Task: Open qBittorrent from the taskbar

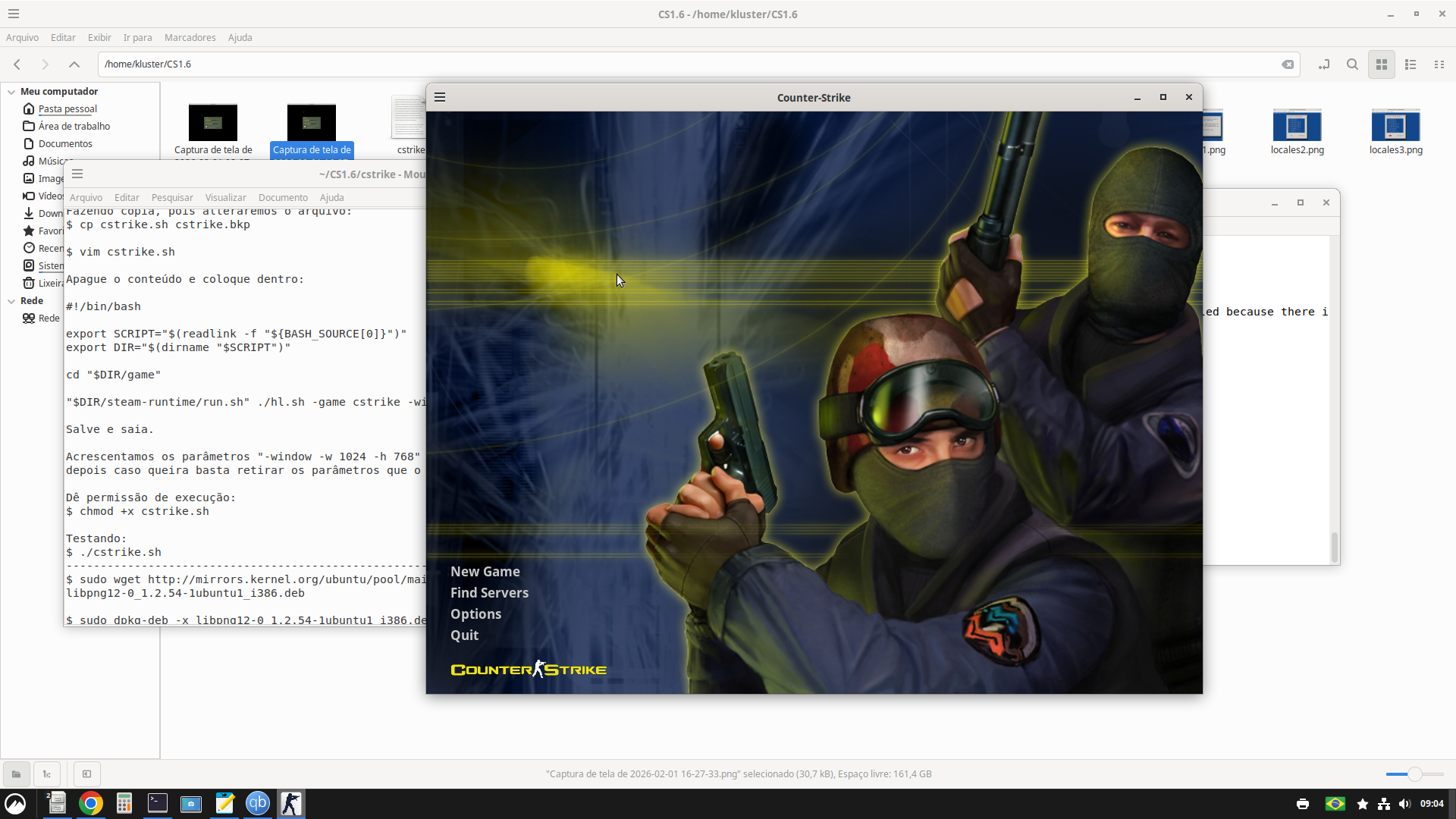Action: click(x=258, y=803)
